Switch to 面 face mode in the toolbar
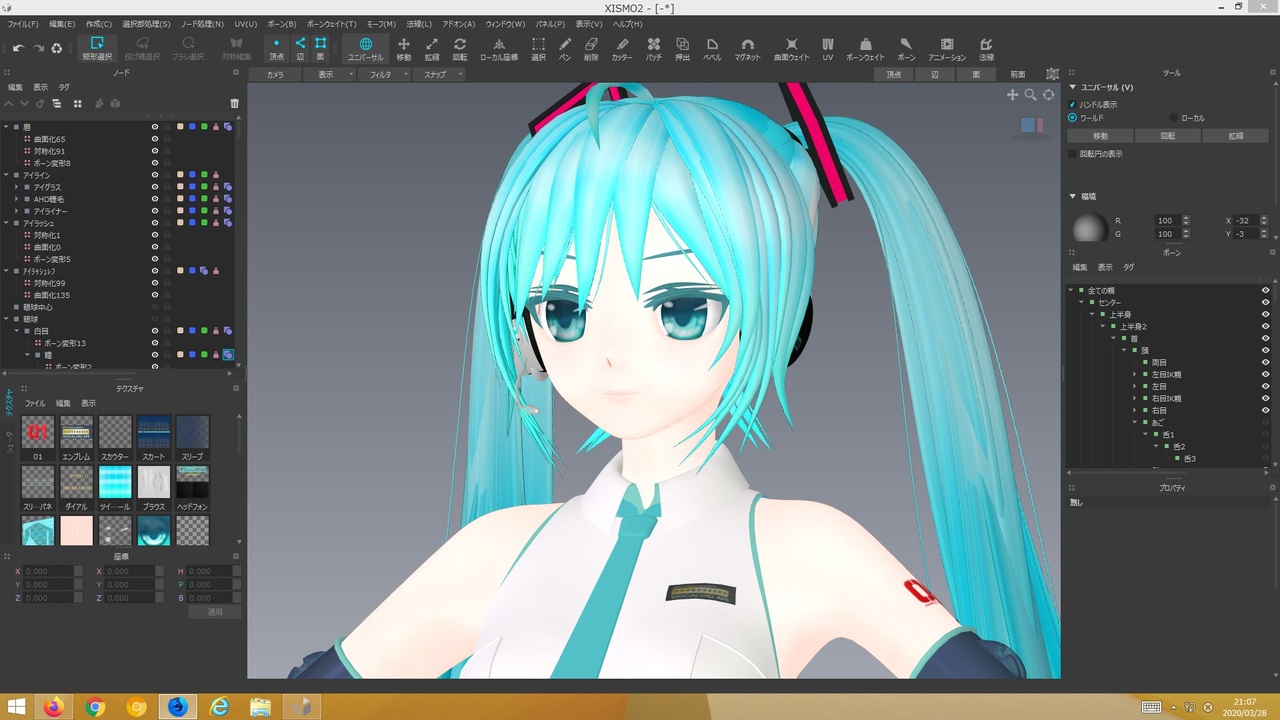 [x=321, y=48]
